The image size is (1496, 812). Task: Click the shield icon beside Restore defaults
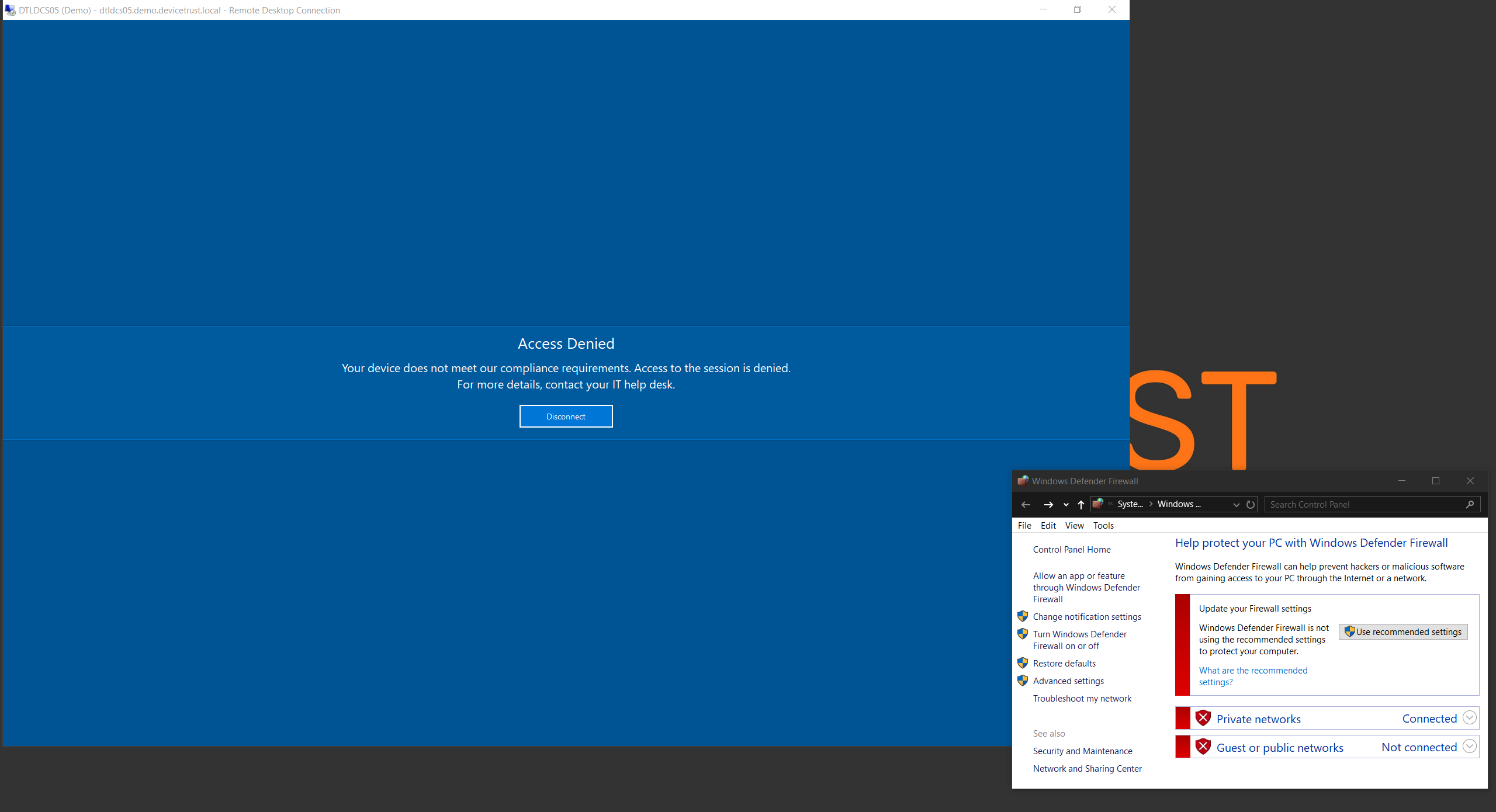click(x=1023, y=663)
